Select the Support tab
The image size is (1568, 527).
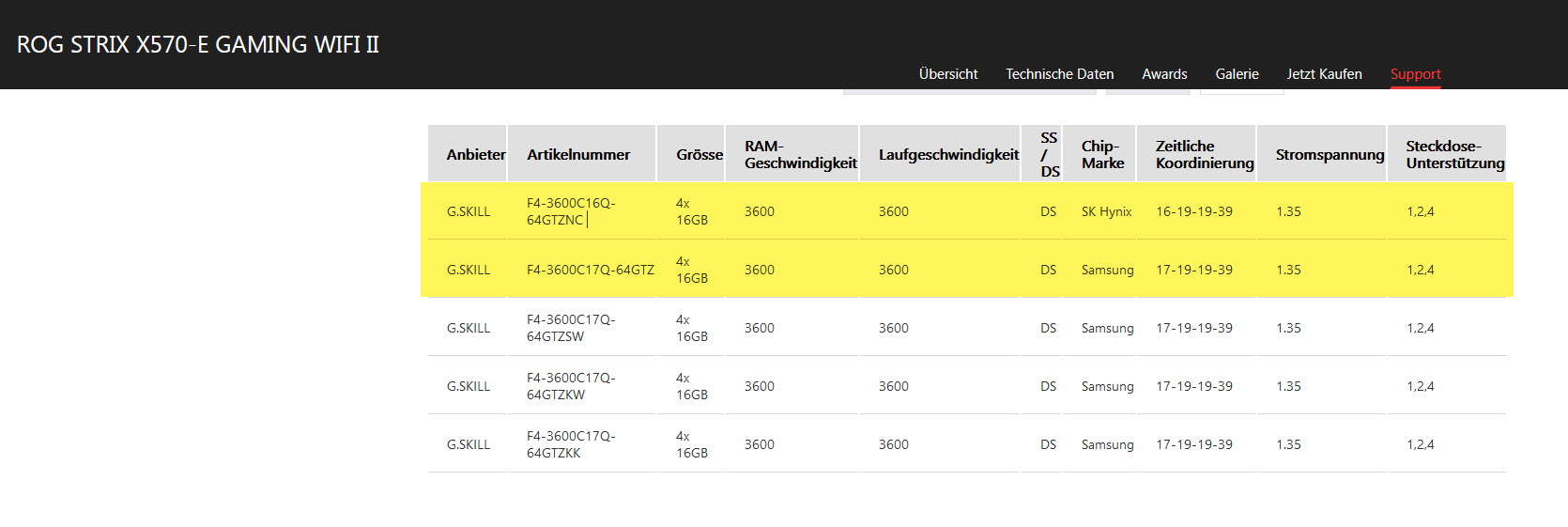pyautogui.click(x=1415, y=74)
